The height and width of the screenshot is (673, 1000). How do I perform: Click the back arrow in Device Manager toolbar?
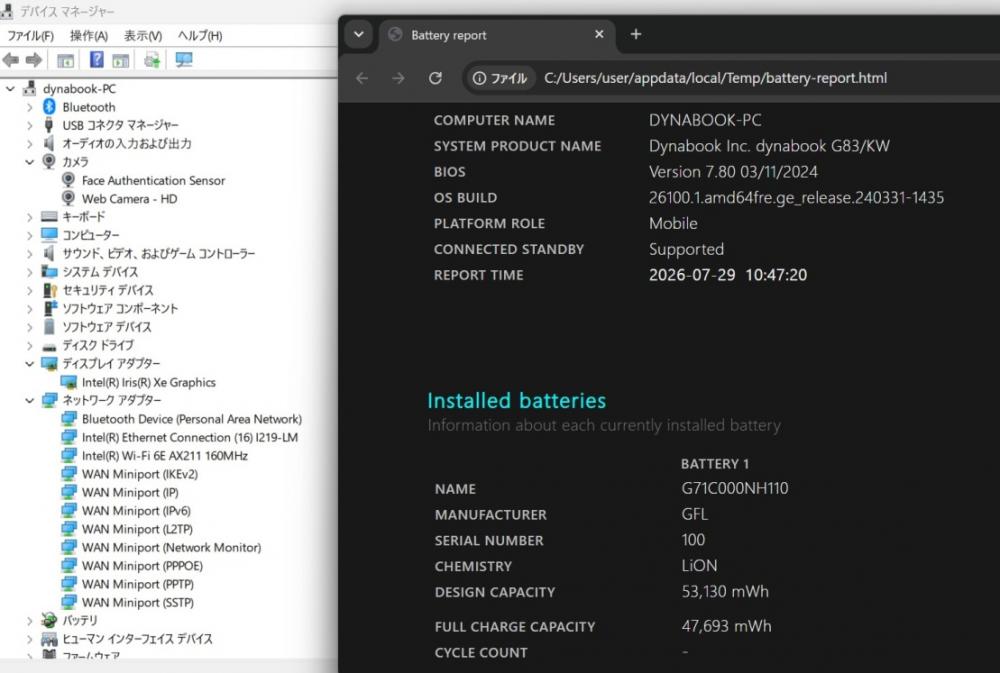point(11,61)
